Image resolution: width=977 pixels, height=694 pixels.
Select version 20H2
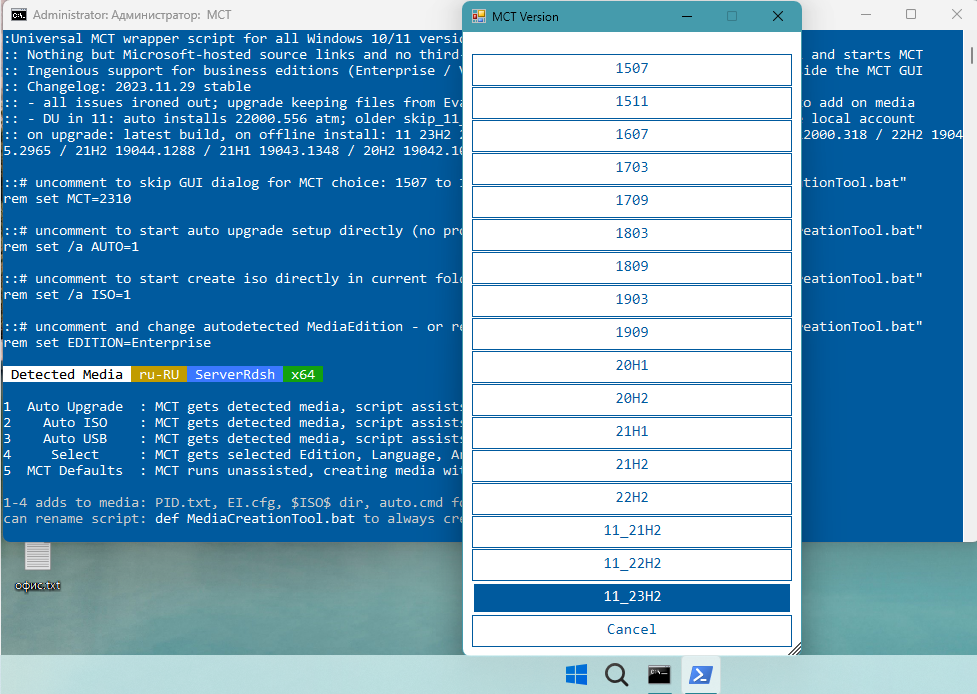point(632,399)
